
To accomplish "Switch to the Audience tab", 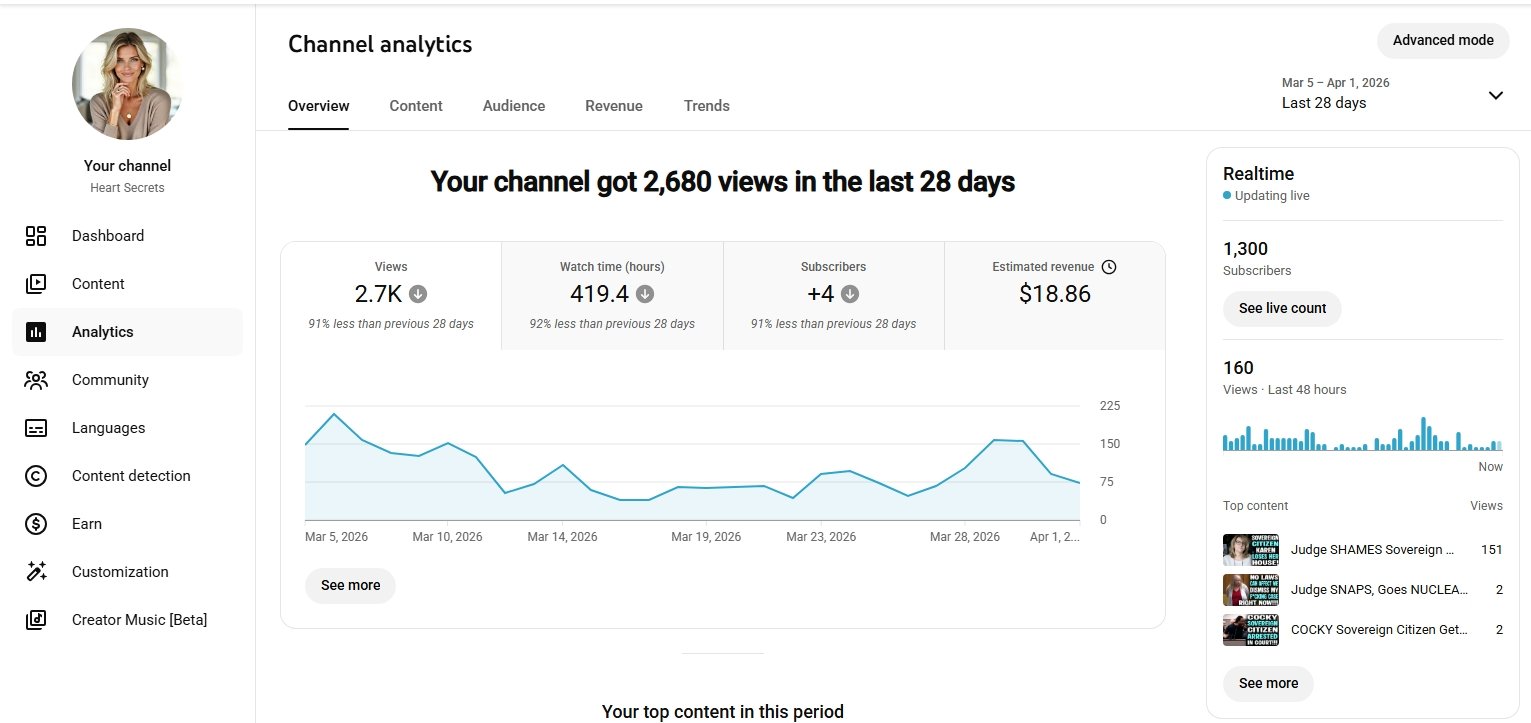I will point(514,106).
